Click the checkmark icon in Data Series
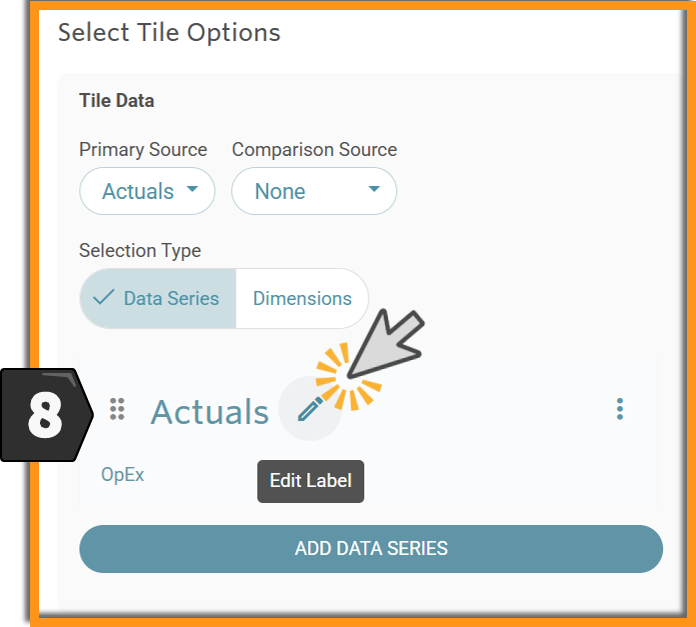Image resolution: width=696 pixels, height=627 pixels. [x=104, y=297]
